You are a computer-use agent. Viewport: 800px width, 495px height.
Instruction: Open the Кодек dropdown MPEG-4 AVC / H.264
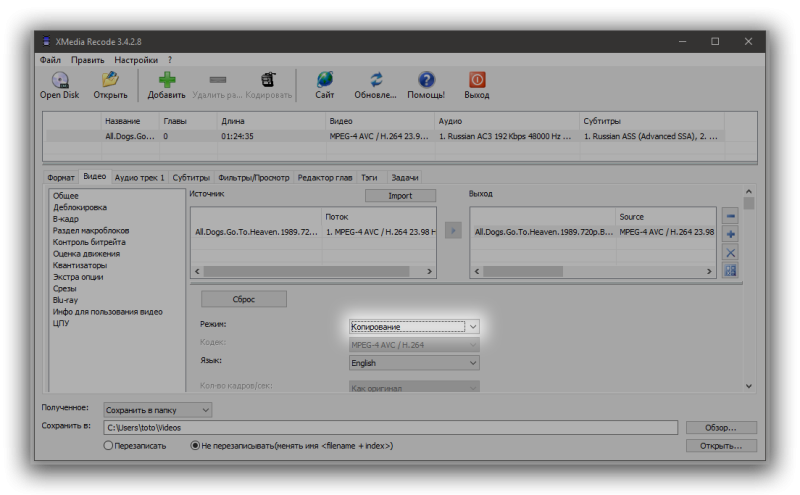[x=414, y=345]
